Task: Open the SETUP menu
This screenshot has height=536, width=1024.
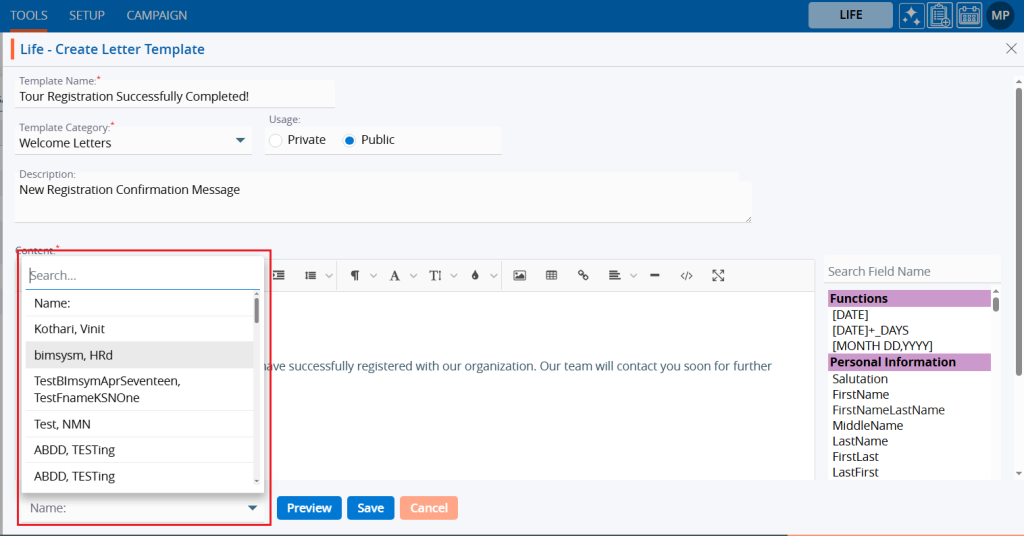Action: coord(86,15)
